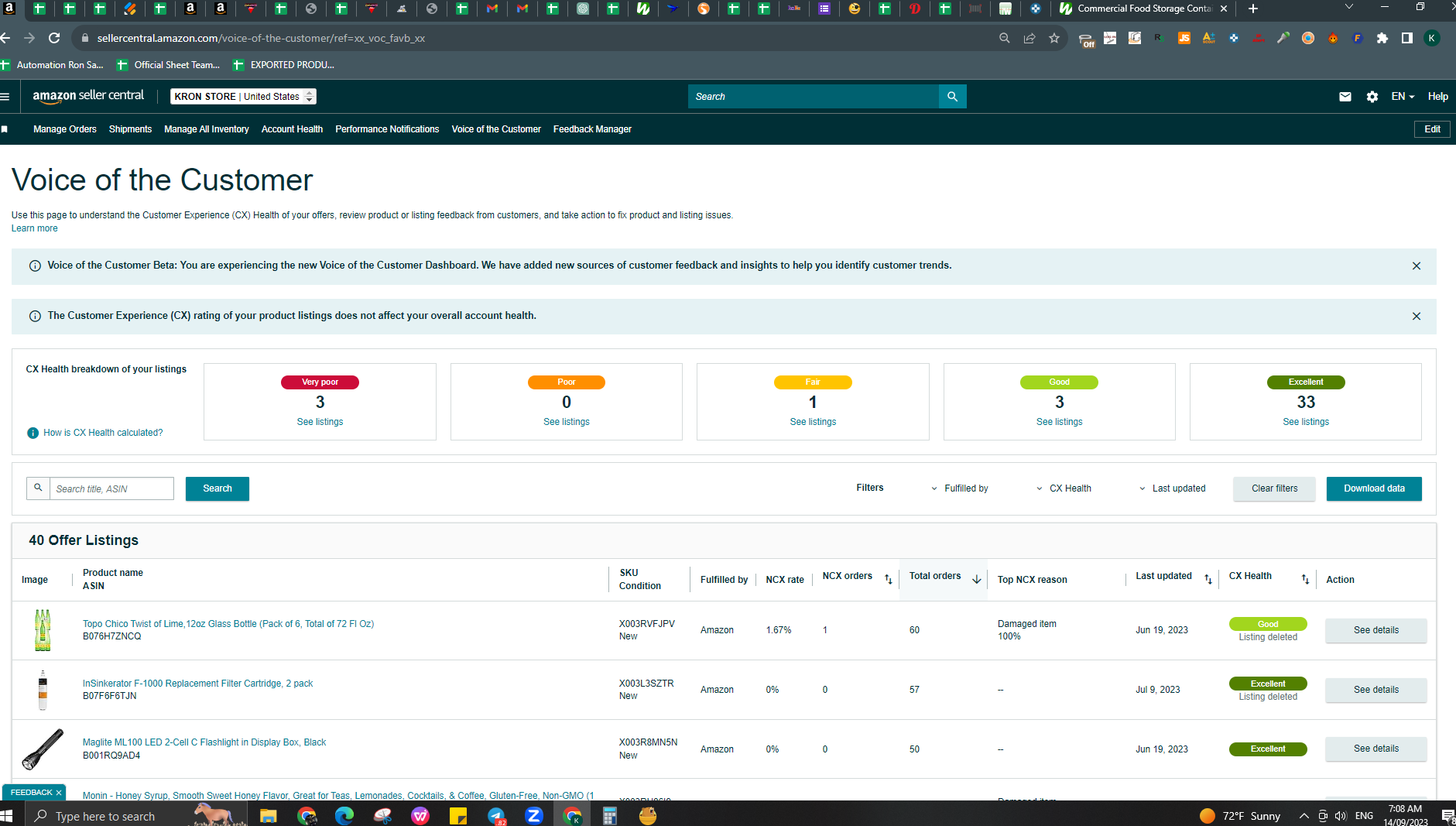Image resolution: width=1456 pixels, height=826 pixels.
Task: Open the KRON STORE United States selector
Action: [243, 97]
